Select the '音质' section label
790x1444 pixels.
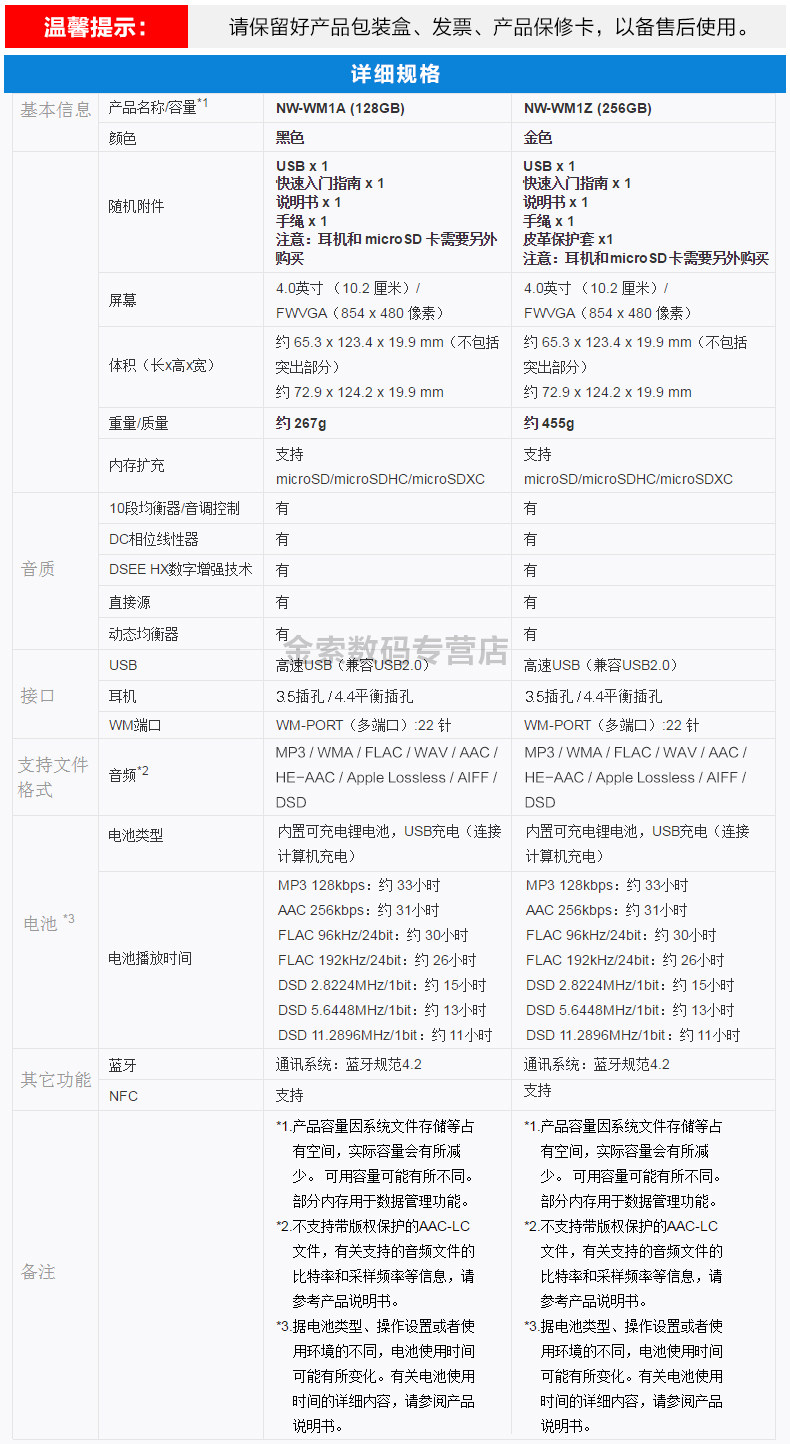pyautogui.click(x=38, y=569)
